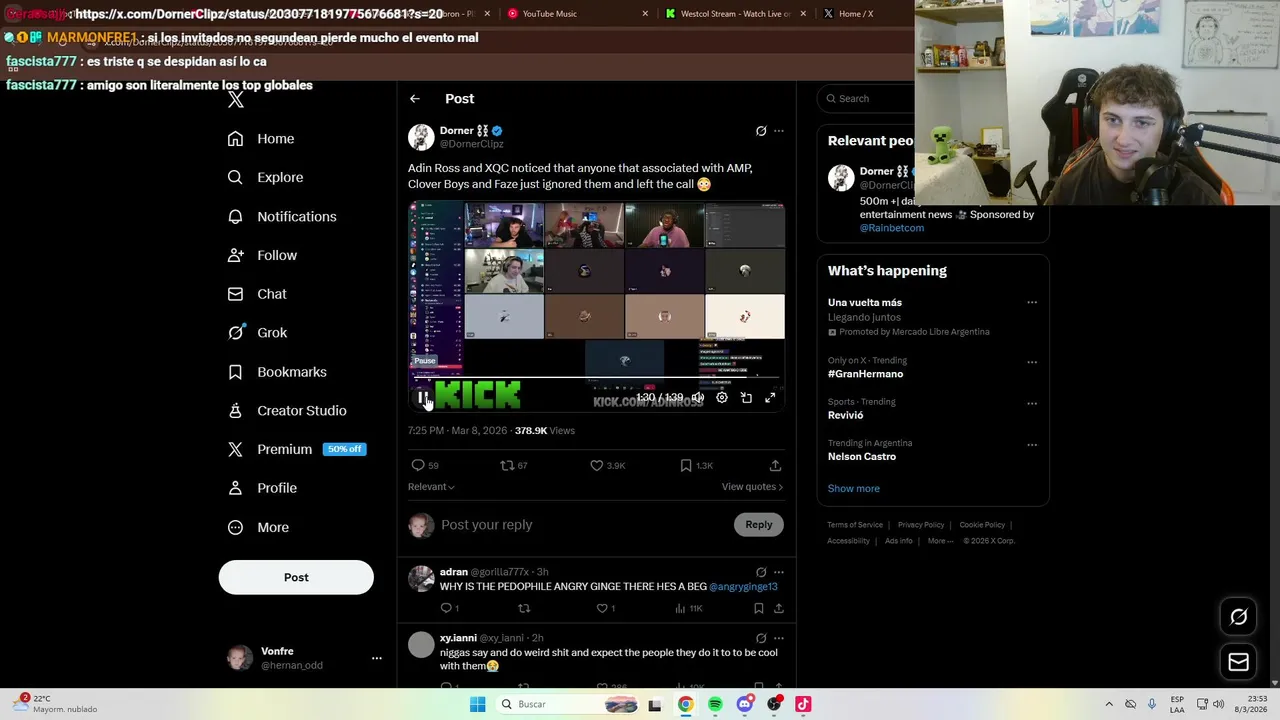The height and width of the screenshot is (720, 1280).
Task: Open more options on adran's reply
Action: pos(779,573)
